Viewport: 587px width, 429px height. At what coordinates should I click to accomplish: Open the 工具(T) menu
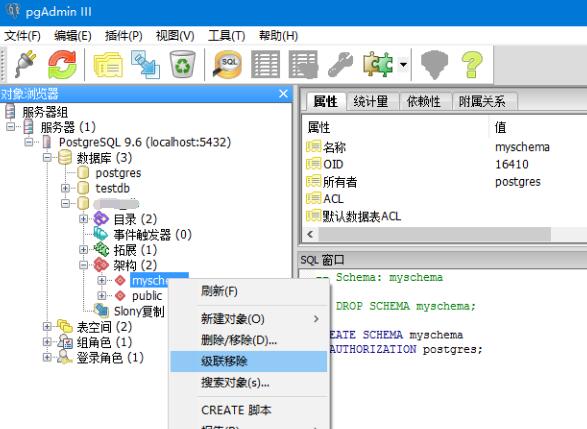coord(226,36)
